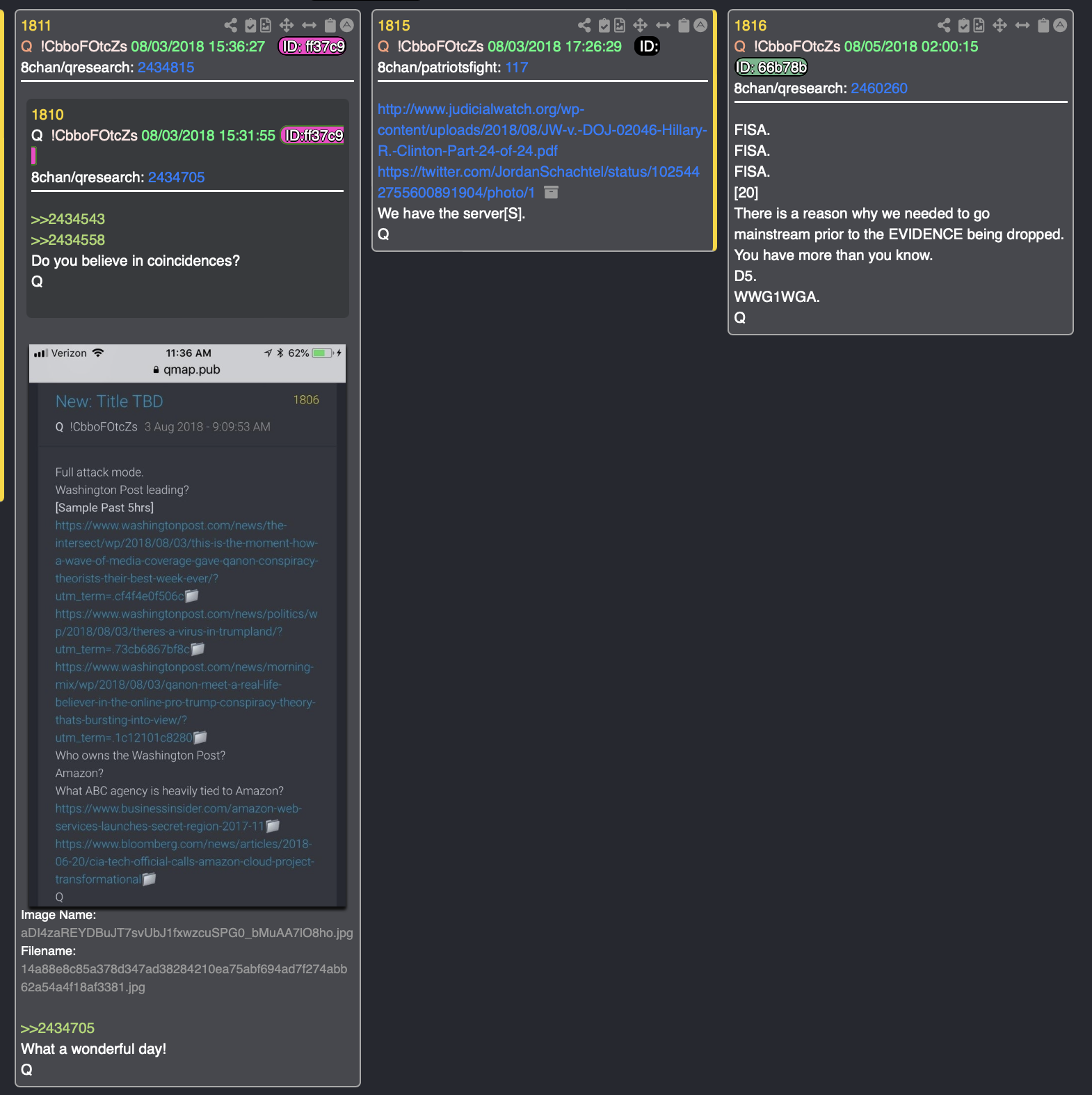Click the 'D5.' line in post 1816
The height and width of the screenshot is (1095, 1092).
pos(745,276)
